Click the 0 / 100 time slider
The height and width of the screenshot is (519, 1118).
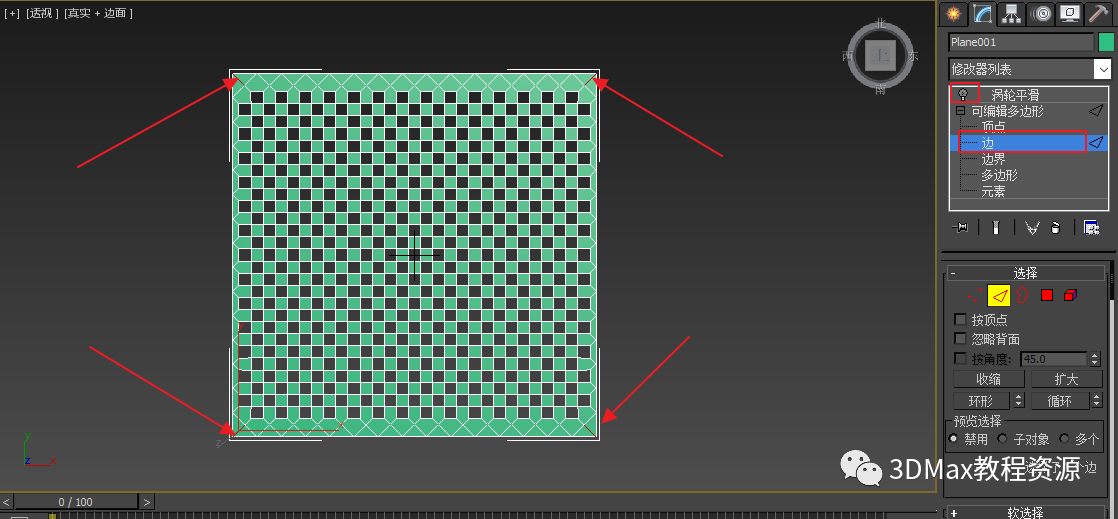click(x=76, y=502)
